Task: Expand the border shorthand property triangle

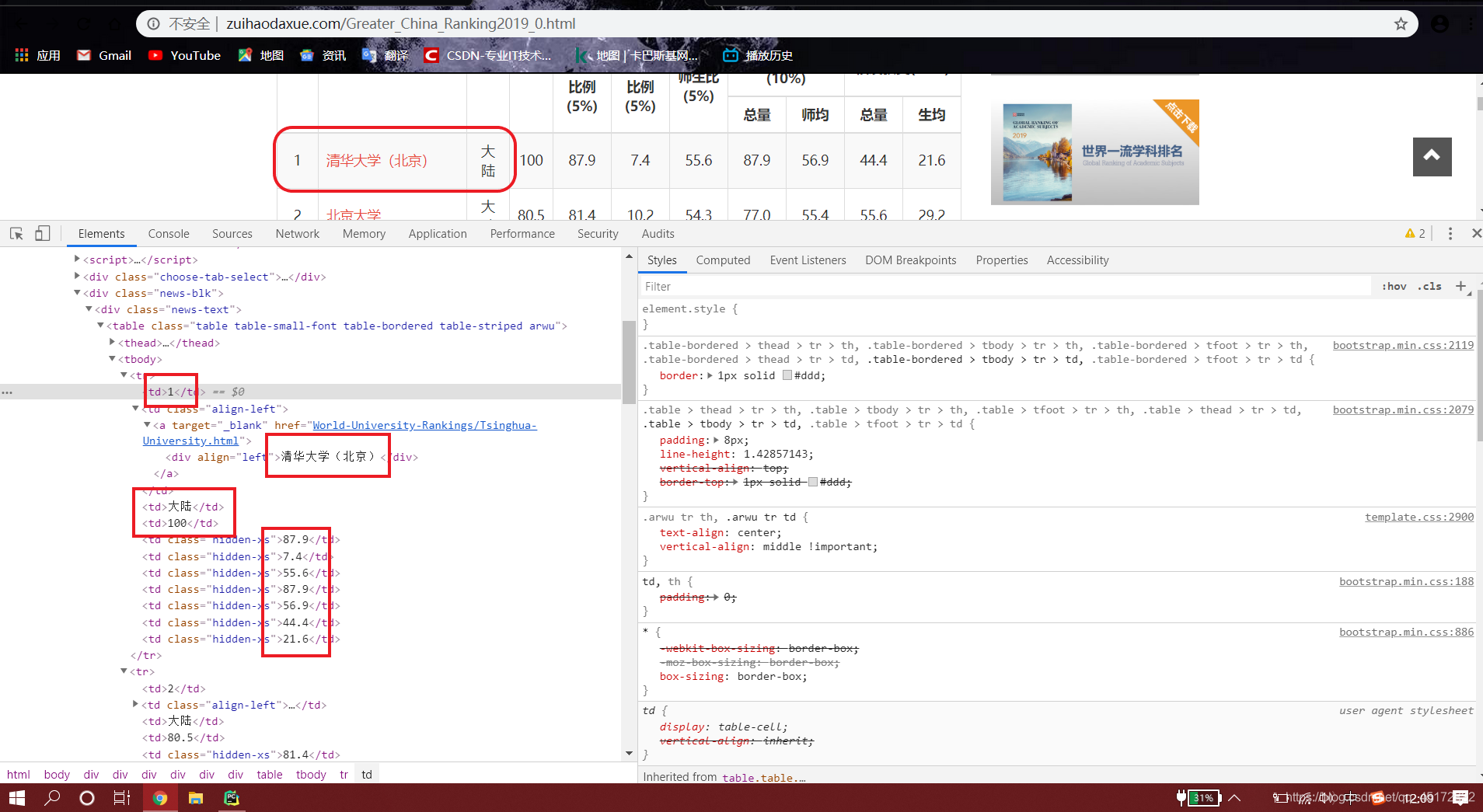Action: tap(710, 375)
